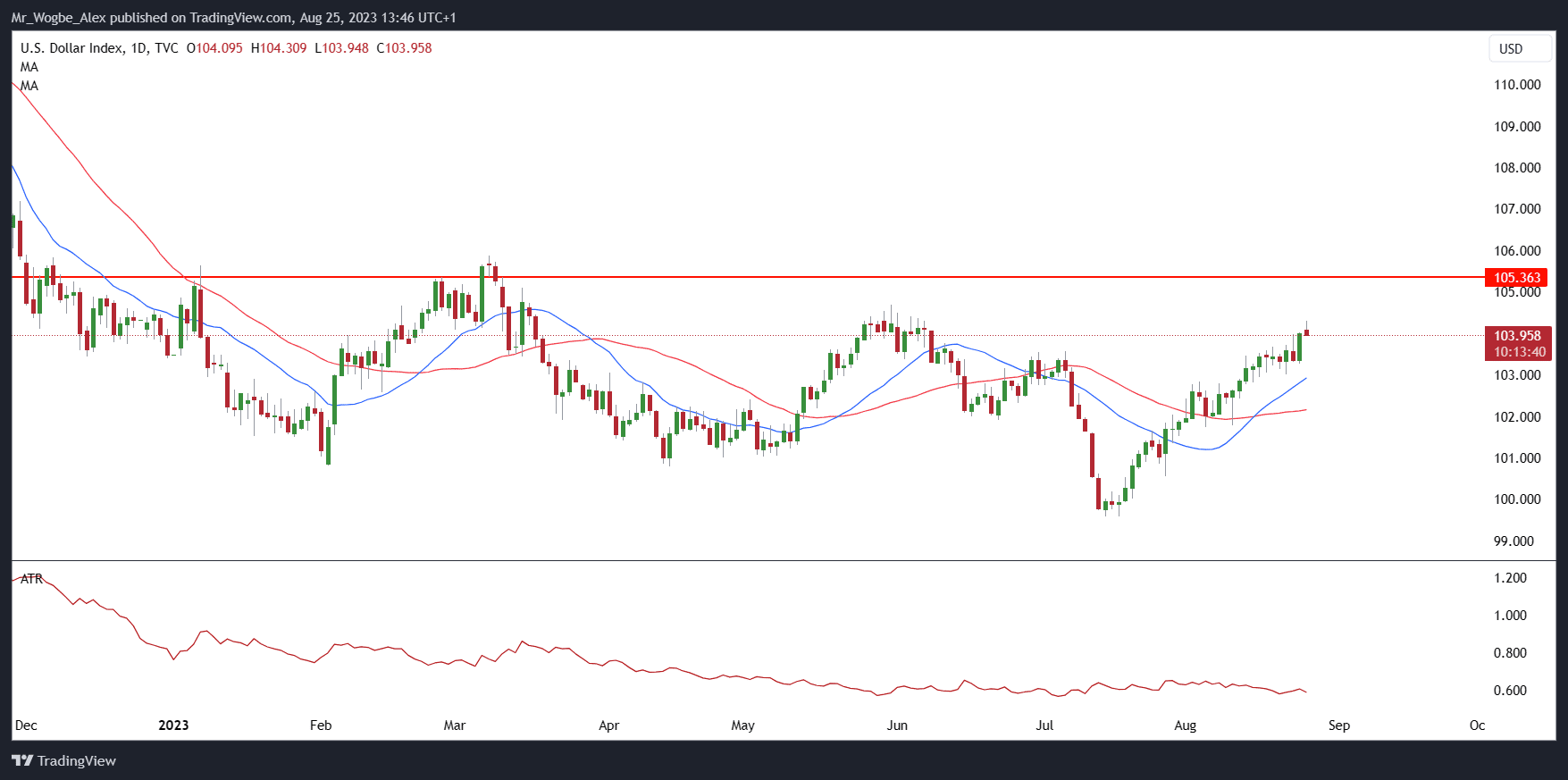This screenshot has height=780, width=1568.
Task: Click the 110.000 price axis label
Action: pyautogui.click(x=1517, y=85)
